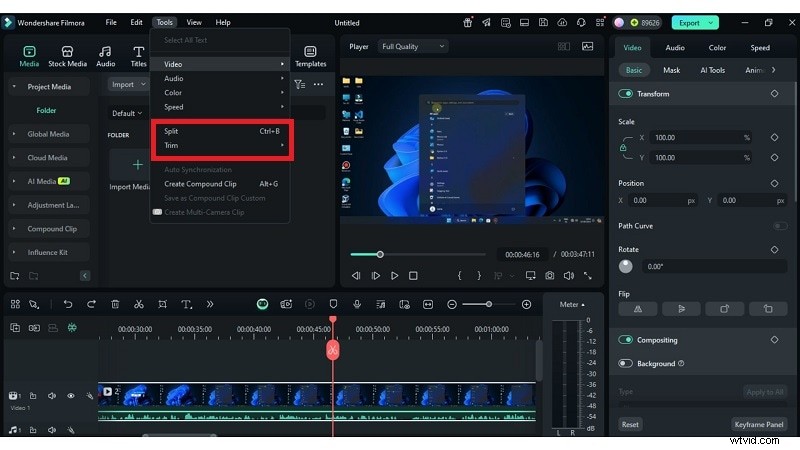800x450 pixels.
Task: Take a snapshot with the camera icon
Action: [549, 275]
